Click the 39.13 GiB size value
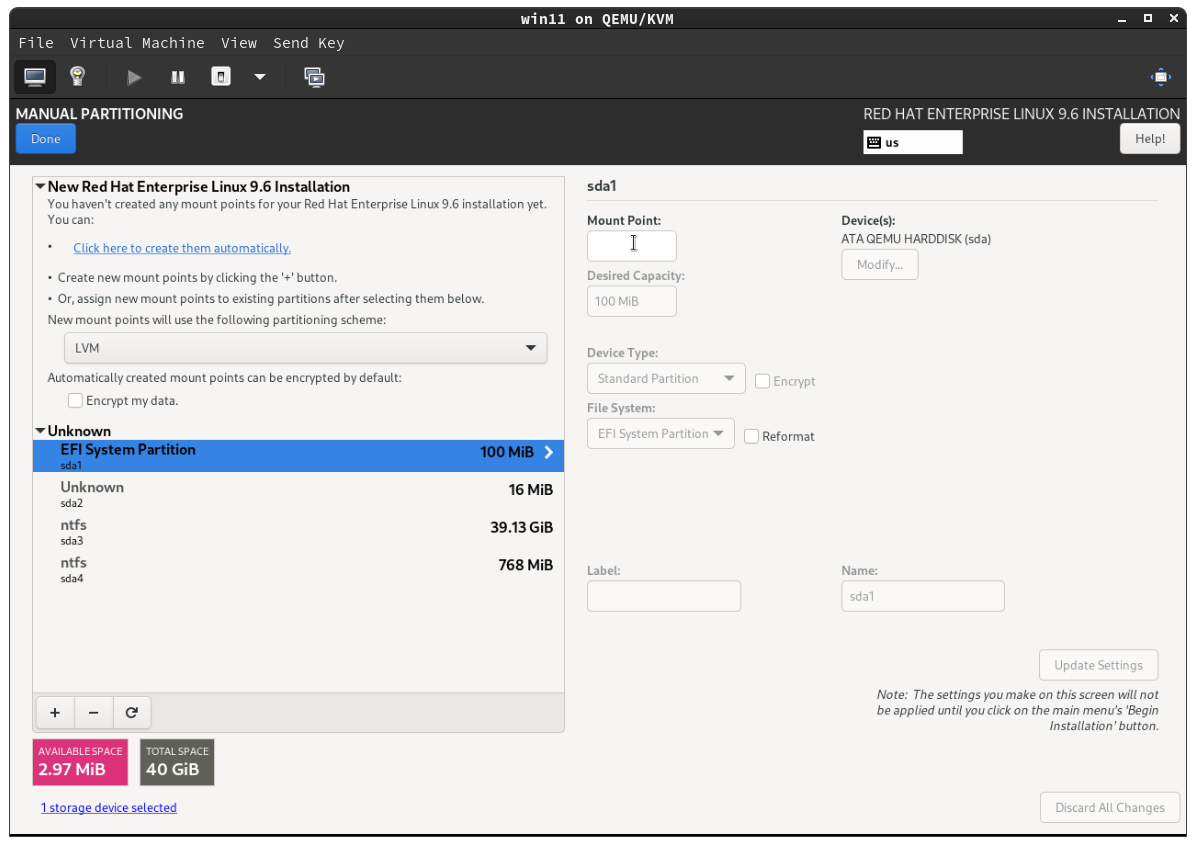 (x=522, y=527)
